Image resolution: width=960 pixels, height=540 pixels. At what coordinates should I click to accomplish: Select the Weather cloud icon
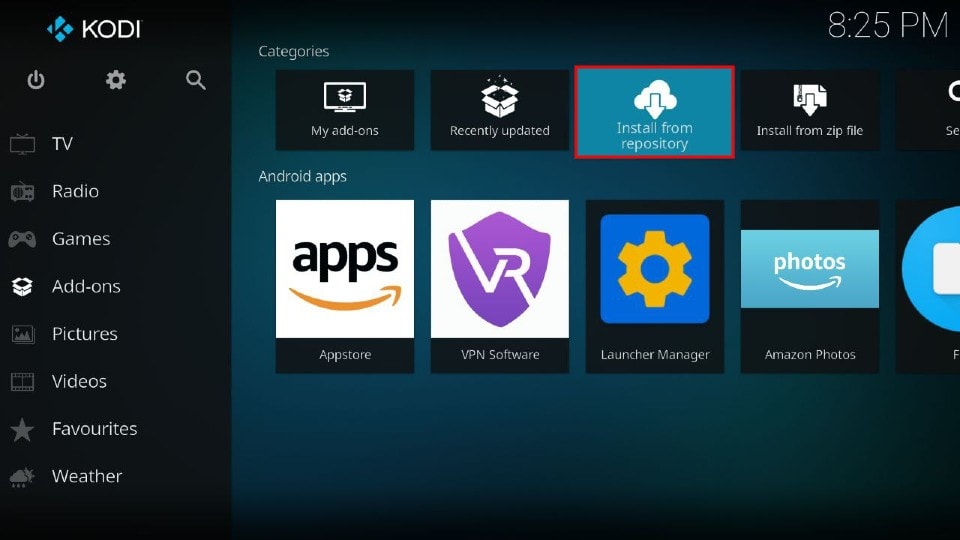[22, 476]
